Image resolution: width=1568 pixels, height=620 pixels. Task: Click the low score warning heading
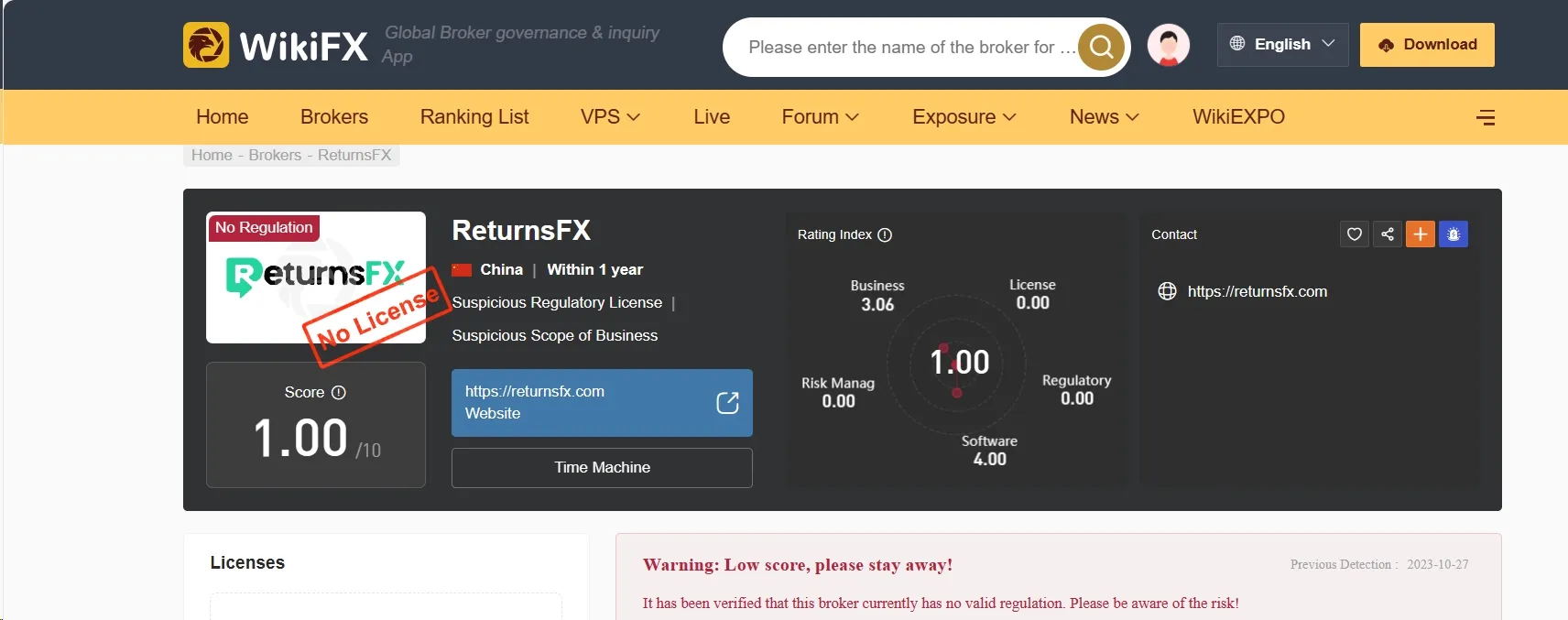(x=798, y=565)
